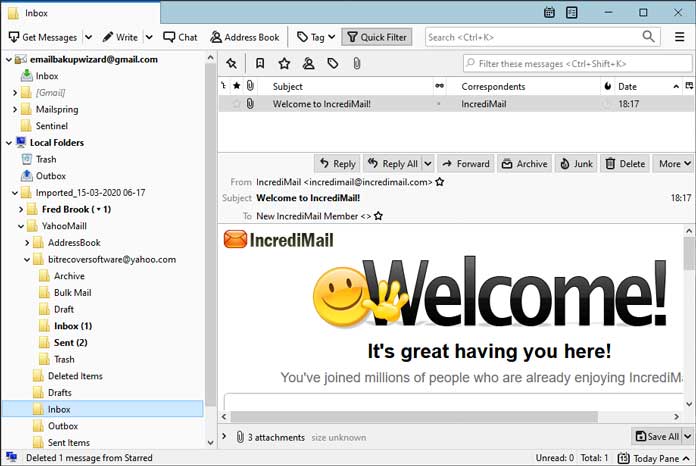Sort by junk status column icon
Viewport: 696px width, 466px height.
[608, 86]
